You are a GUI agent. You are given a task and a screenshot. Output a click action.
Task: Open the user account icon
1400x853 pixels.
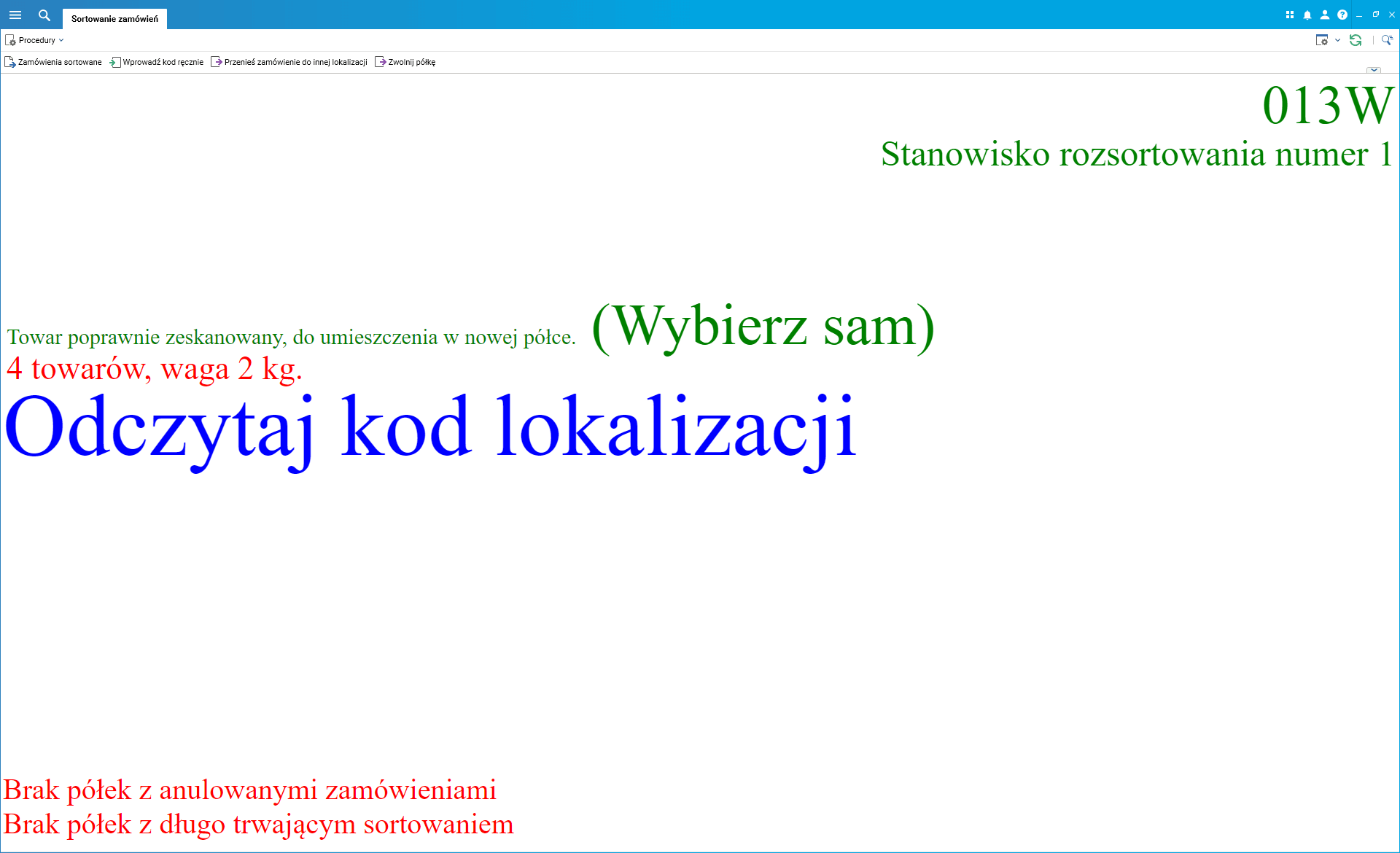pyautogui.click(x=1325, y=15)
